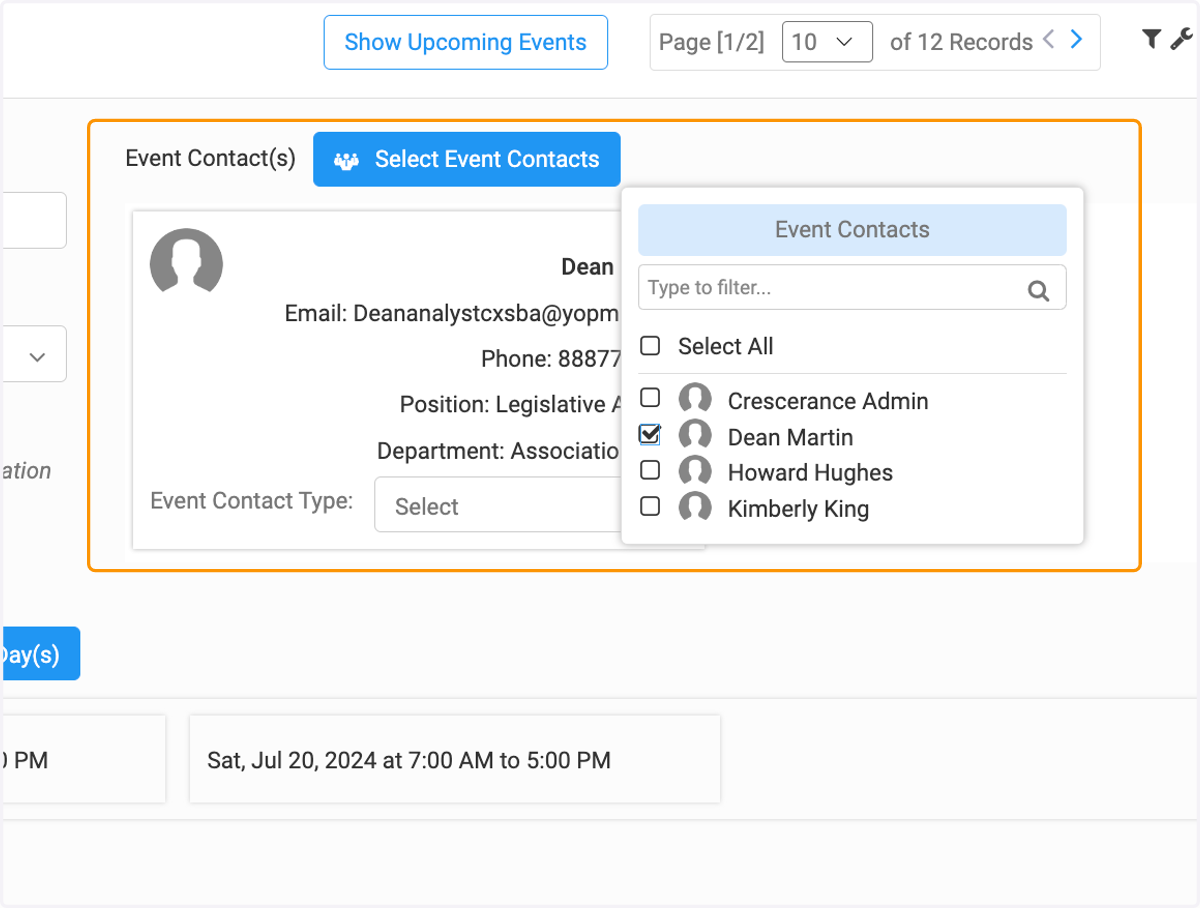Check the Kimberly King checkbox

point(650,506)
